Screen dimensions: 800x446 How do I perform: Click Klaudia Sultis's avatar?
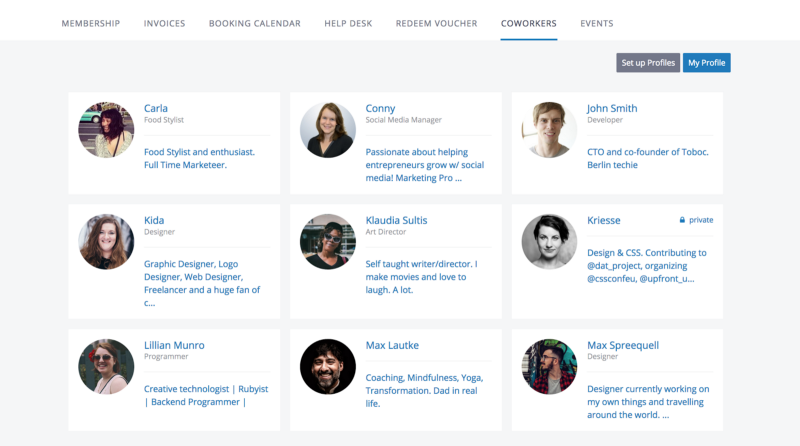[x=327, y=242]
